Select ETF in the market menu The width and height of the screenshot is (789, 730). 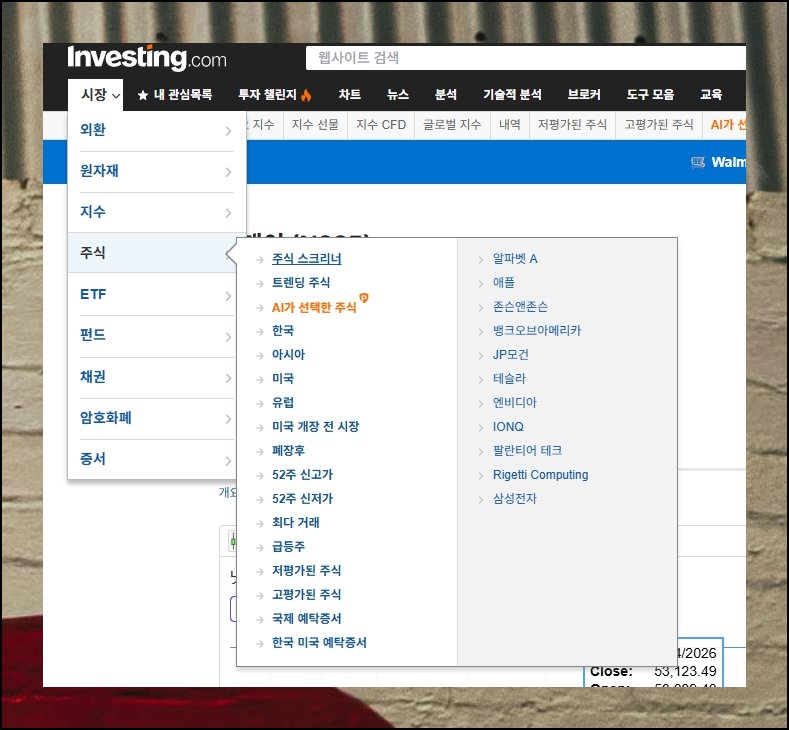pos(93,294)
